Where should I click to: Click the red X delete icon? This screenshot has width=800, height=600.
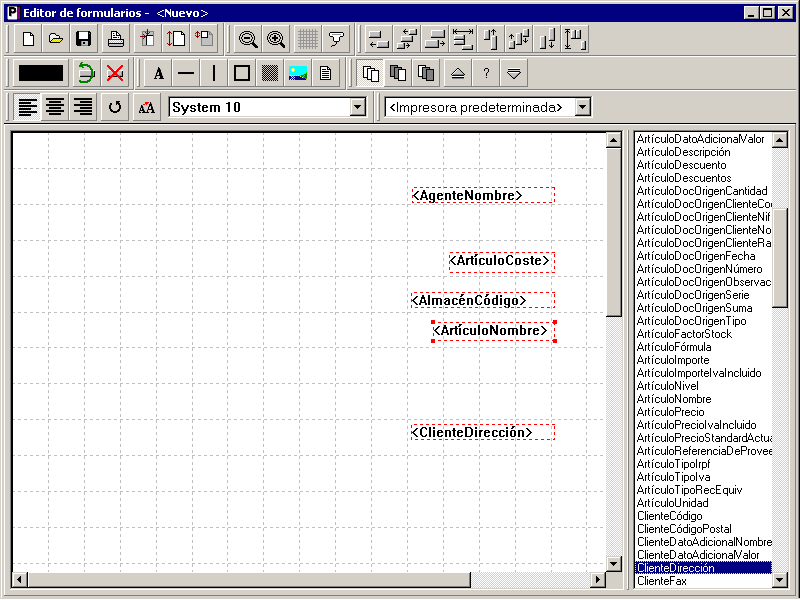coord(115,73)
